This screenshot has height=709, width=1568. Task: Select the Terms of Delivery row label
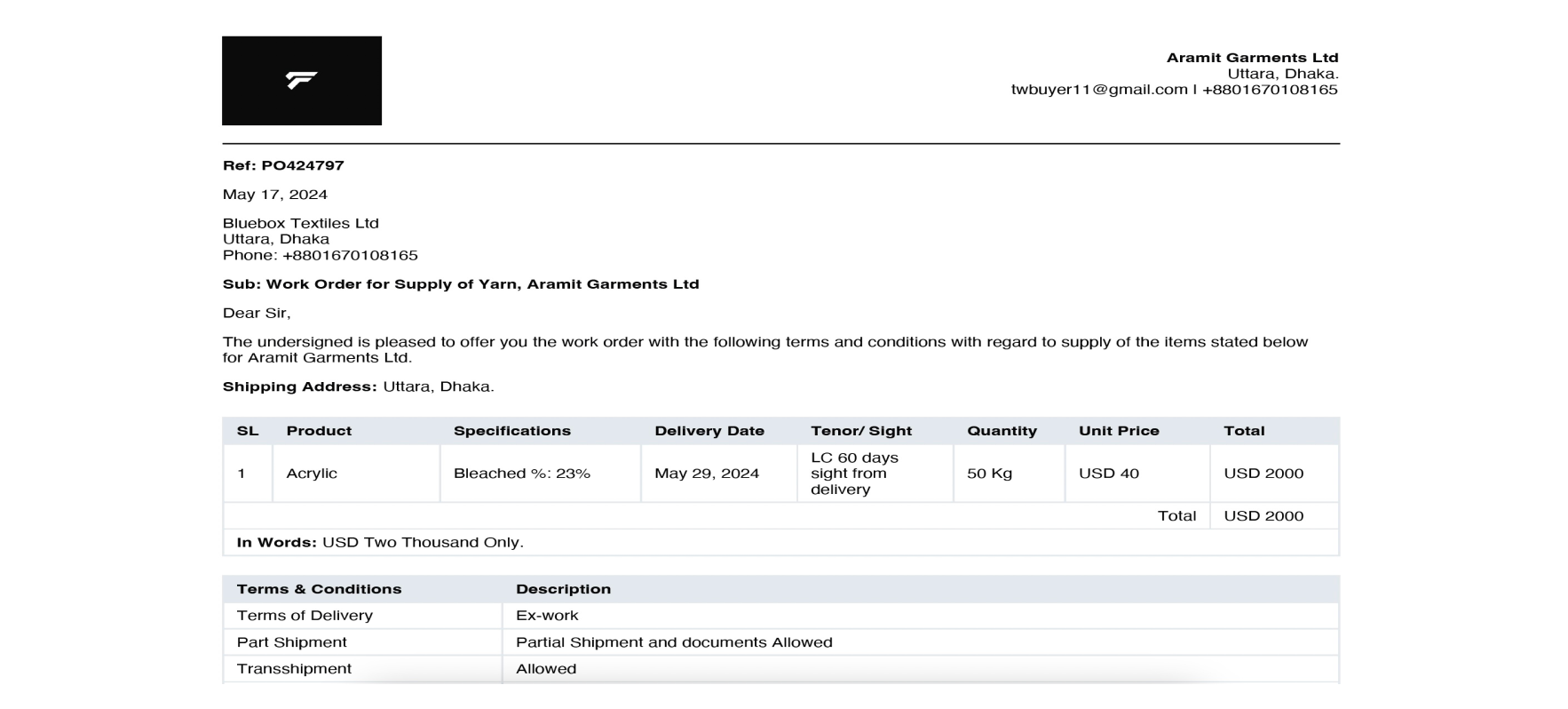click(305, 616)
